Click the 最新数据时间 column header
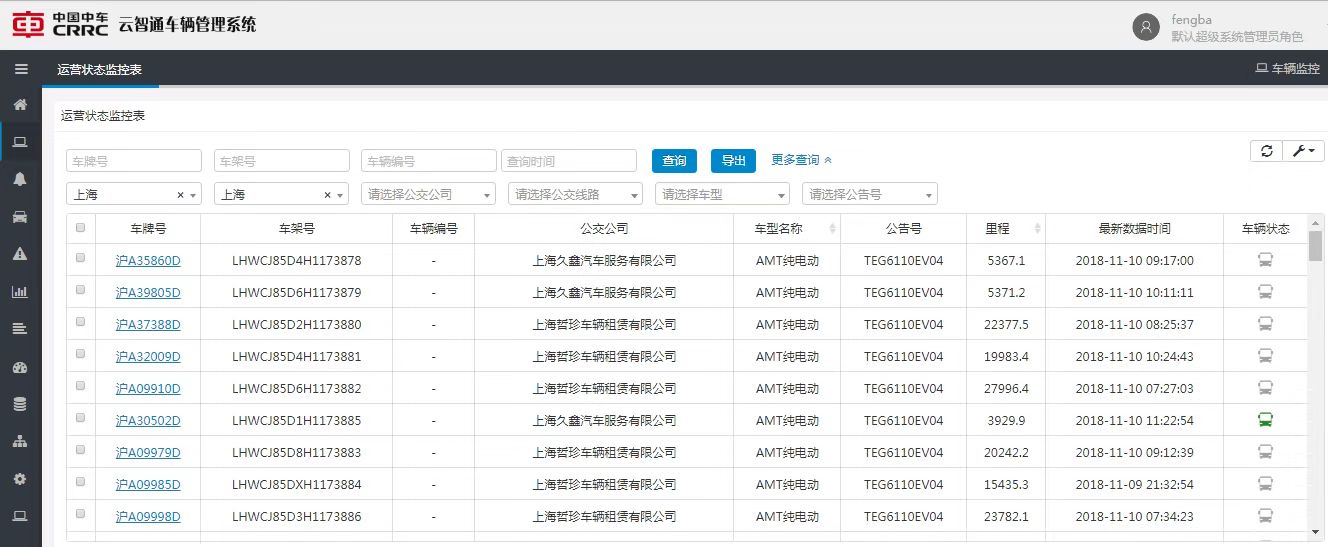 point(1134,229)
